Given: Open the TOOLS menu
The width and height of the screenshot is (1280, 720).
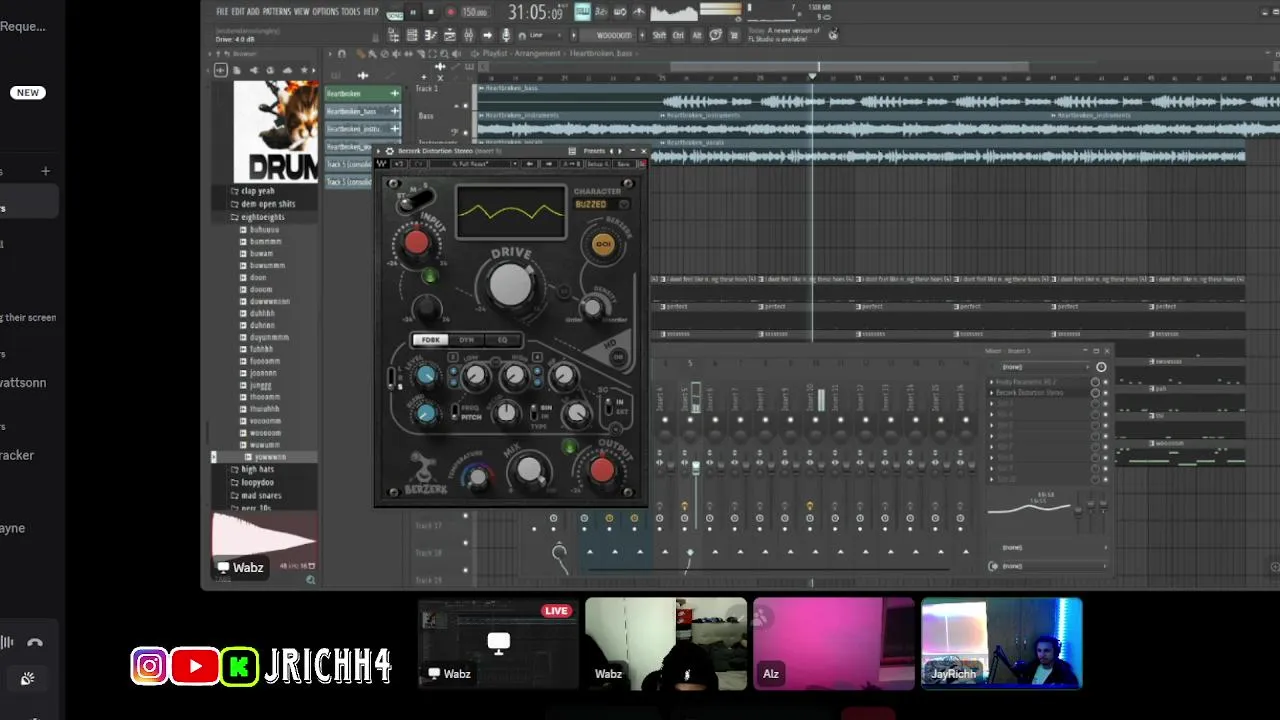Looking at the screenshot, I should pyautogui.click(x=351, y=11).
